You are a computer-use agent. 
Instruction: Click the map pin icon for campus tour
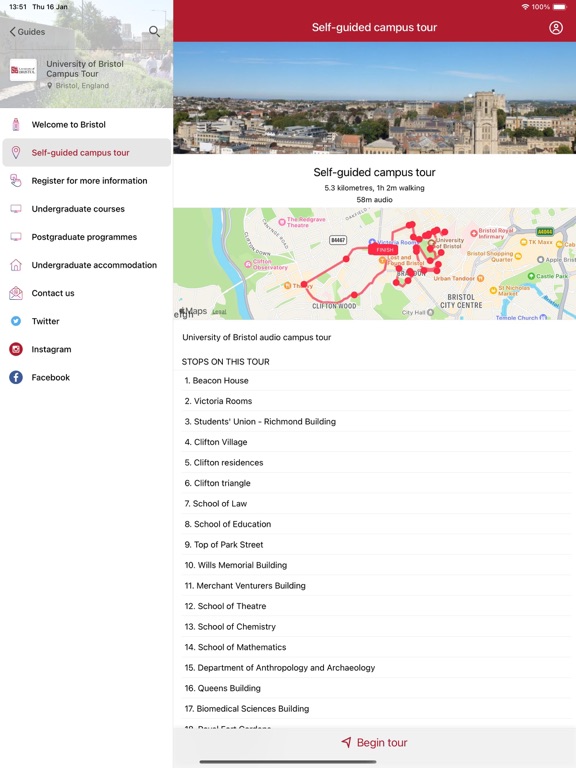(16, 152)
